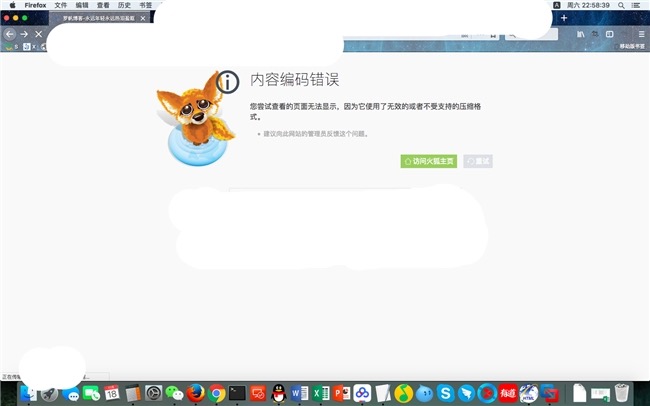Image resolution: width=650 pixels, height=406 pixels.
Task: Open Youdao dictionary red icon in dock
Action: click(508, 393)
